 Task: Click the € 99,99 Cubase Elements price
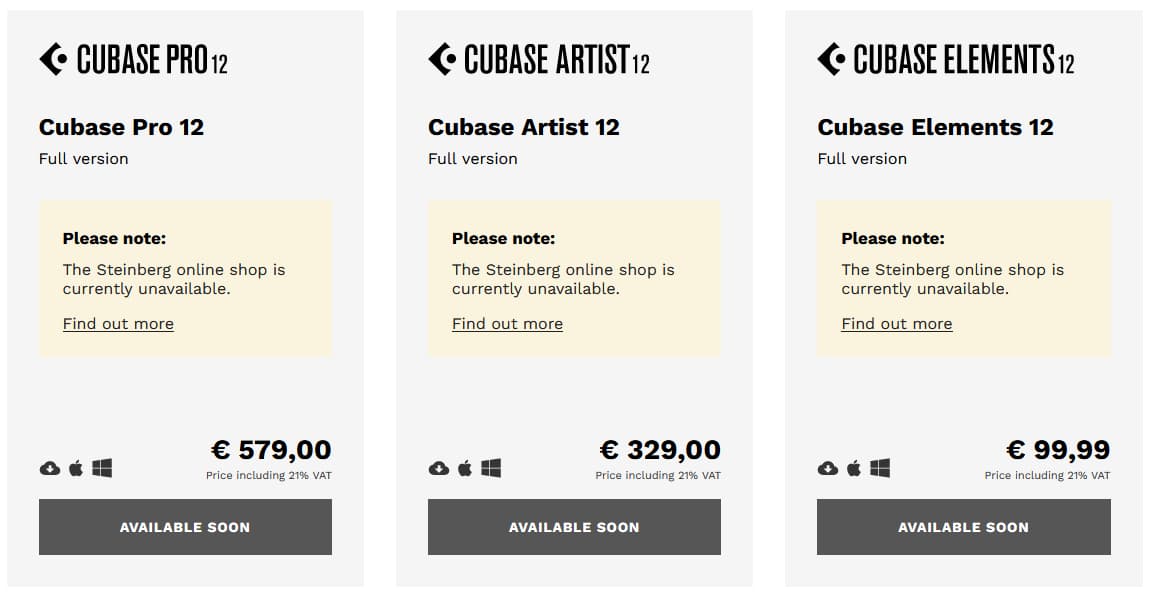coord(1059,449)
